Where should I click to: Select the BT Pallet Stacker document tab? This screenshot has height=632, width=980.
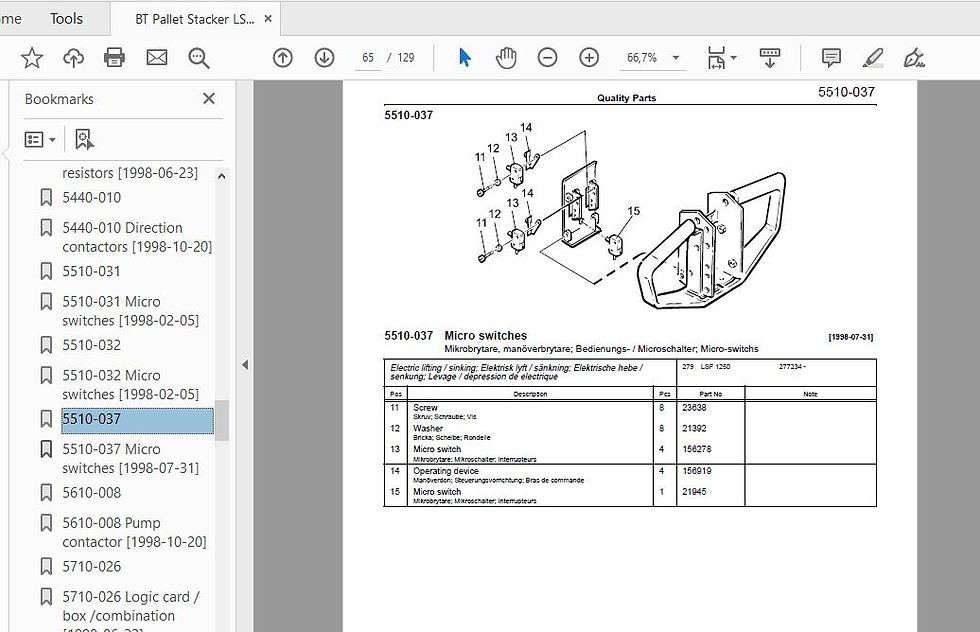point(194,19)
